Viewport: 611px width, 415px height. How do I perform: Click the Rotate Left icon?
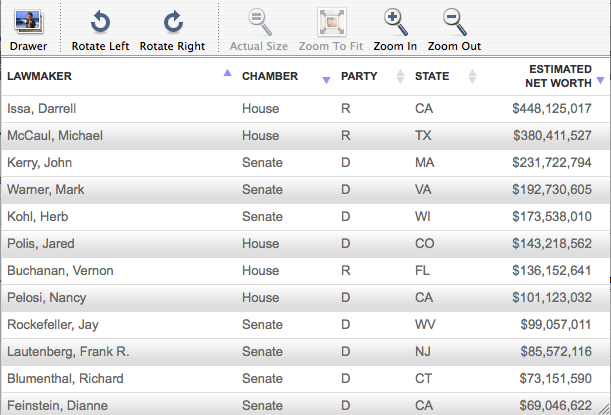coord(100,22)
